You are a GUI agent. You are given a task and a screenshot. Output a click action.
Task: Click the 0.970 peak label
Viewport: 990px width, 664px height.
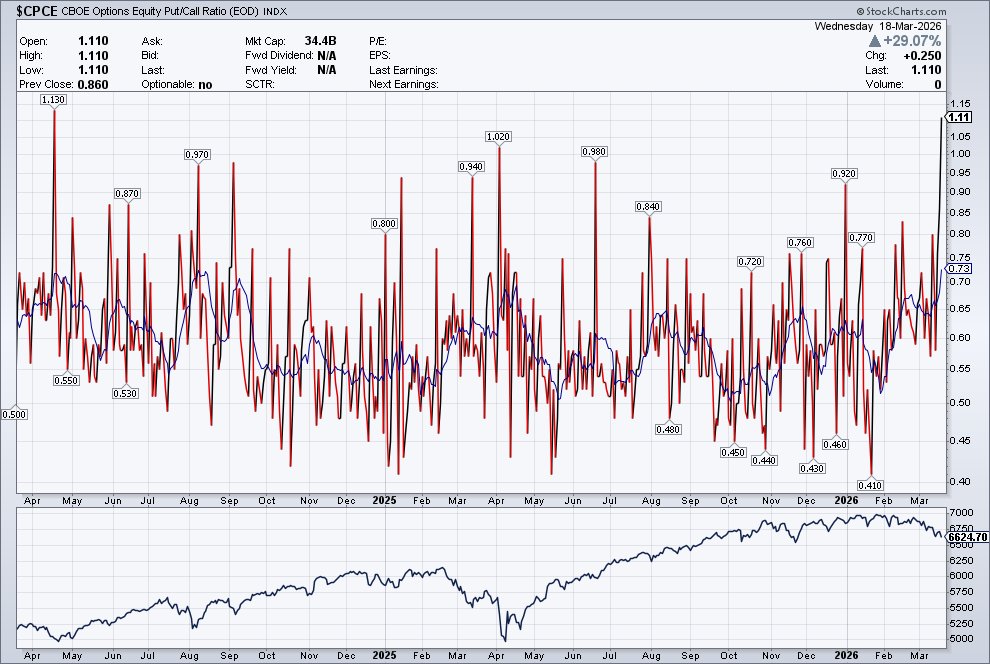pyautogui.click(x=197, y=155)
